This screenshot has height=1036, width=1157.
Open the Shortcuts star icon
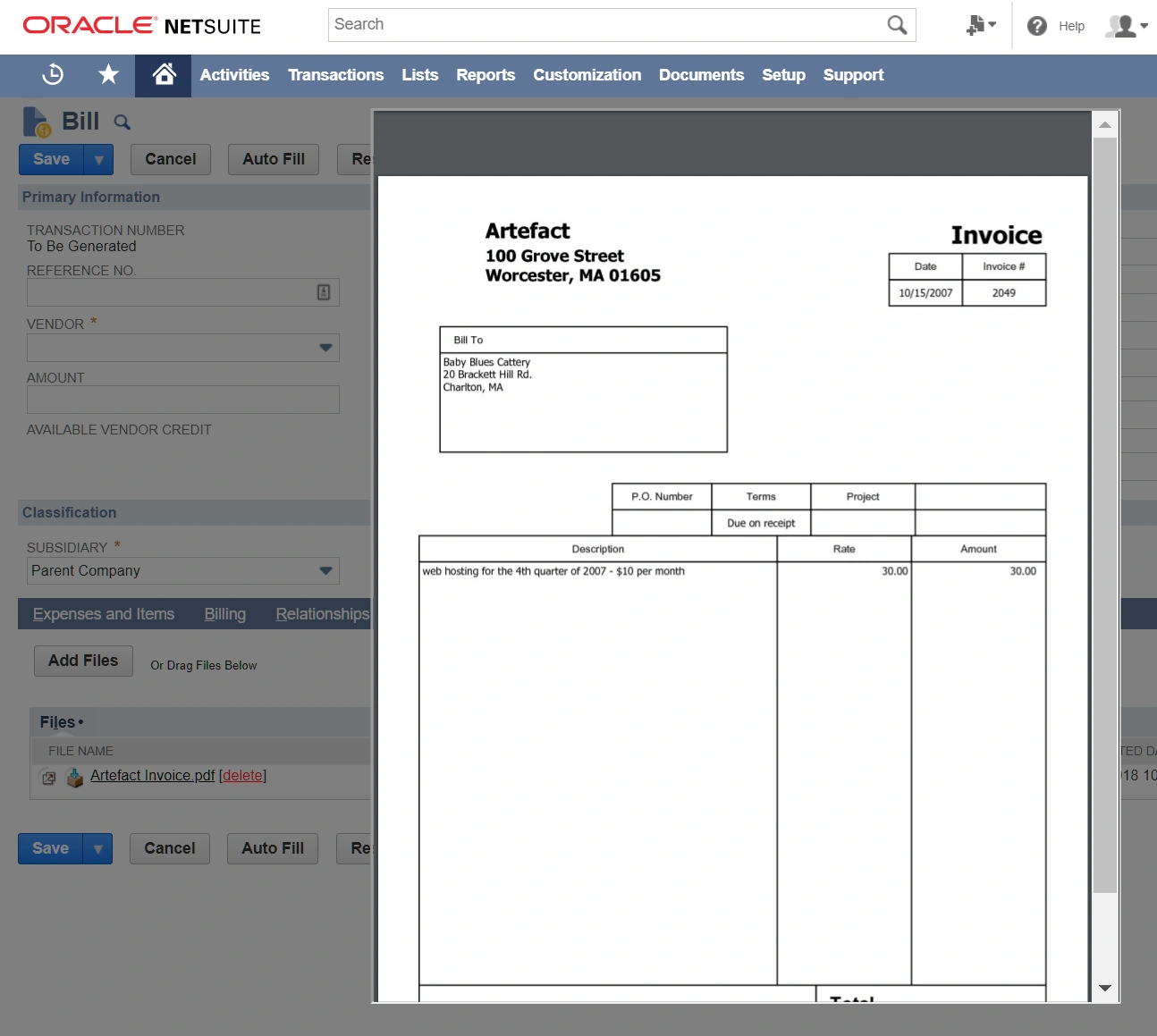108,75
